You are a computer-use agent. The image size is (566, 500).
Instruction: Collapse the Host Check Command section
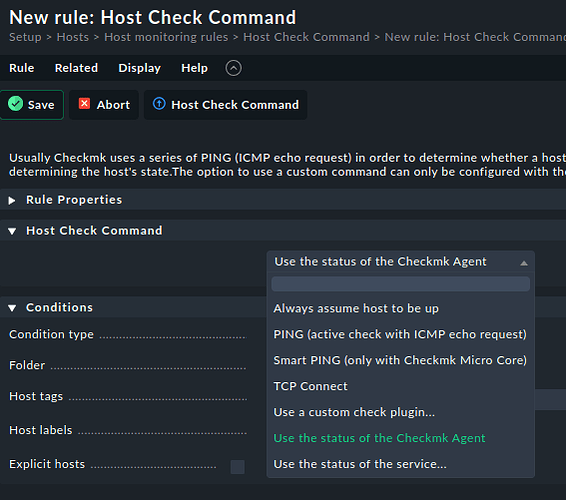coord(12,231)
